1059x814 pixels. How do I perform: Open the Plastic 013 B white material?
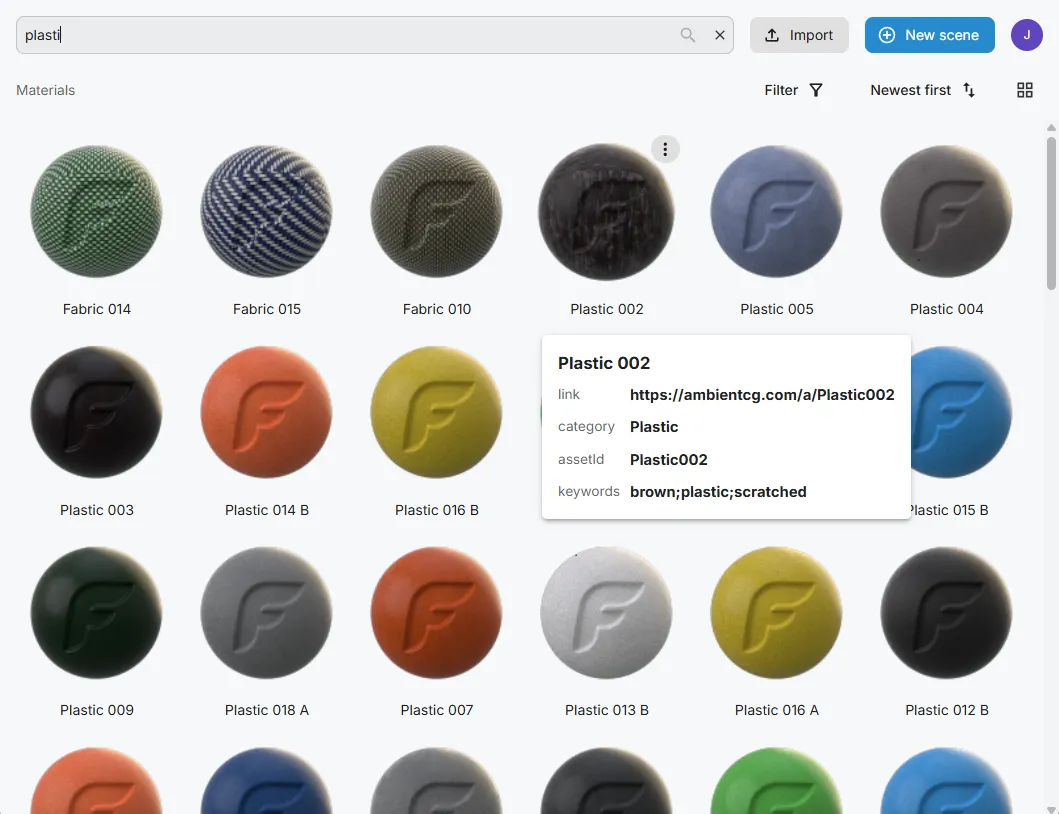(x=607, y=612)
